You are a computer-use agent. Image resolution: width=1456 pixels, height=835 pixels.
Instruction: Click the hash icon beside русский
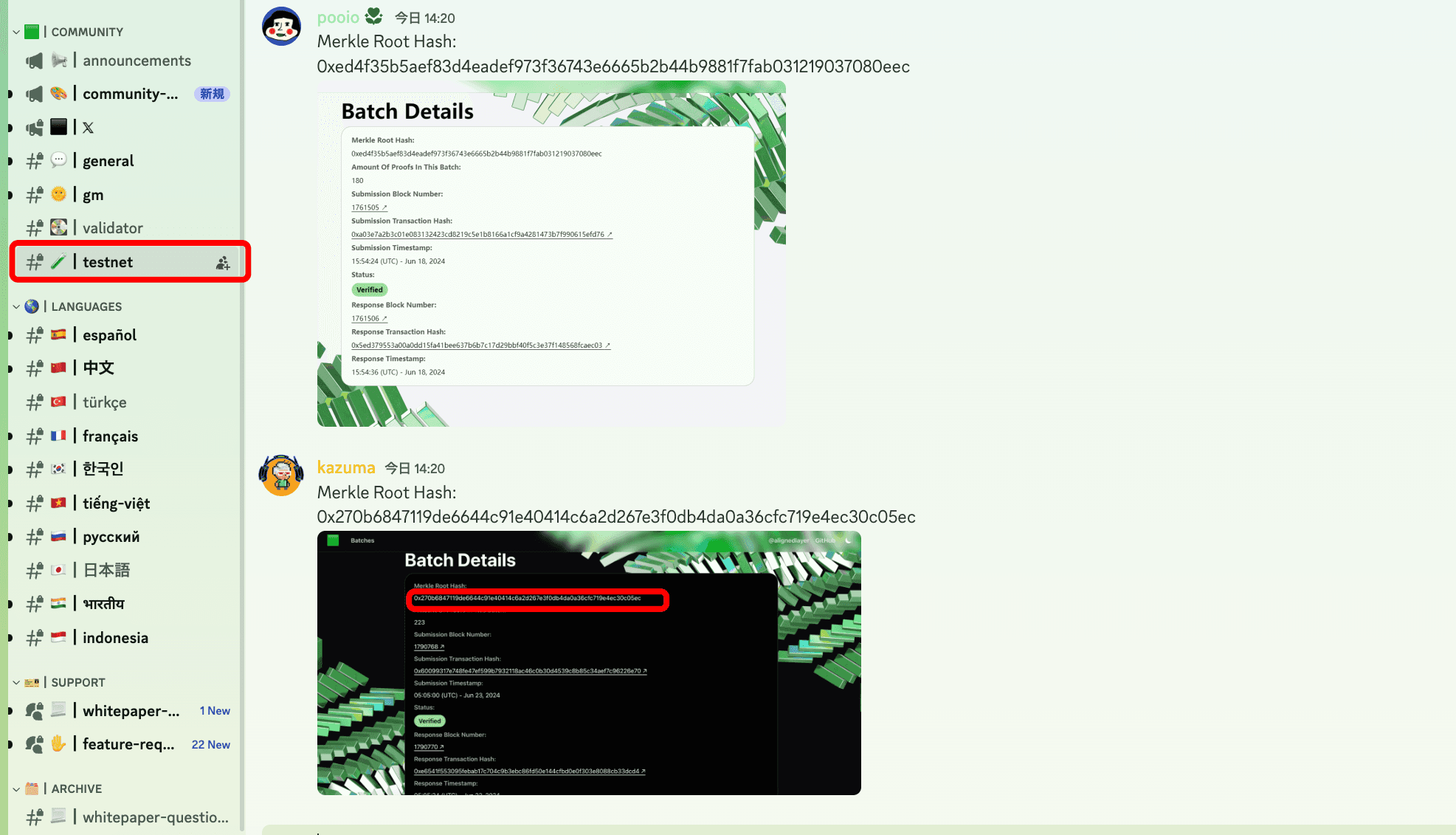pyautogui.click(x=35, y=537)
